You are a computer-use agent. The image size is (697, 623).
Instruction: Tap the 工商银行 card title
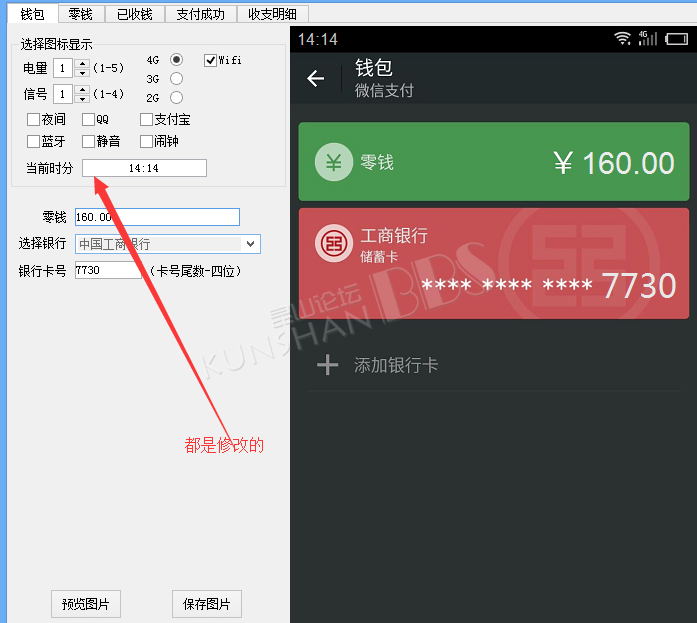pyautogui.click(x=394, y=236)
